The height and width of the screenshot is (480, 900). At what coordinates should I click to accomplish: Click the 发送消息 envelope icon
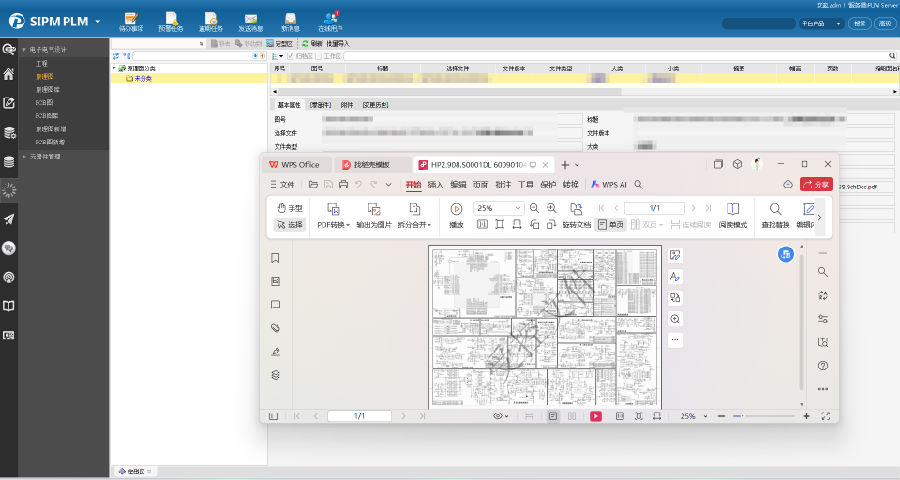[250, 21]
